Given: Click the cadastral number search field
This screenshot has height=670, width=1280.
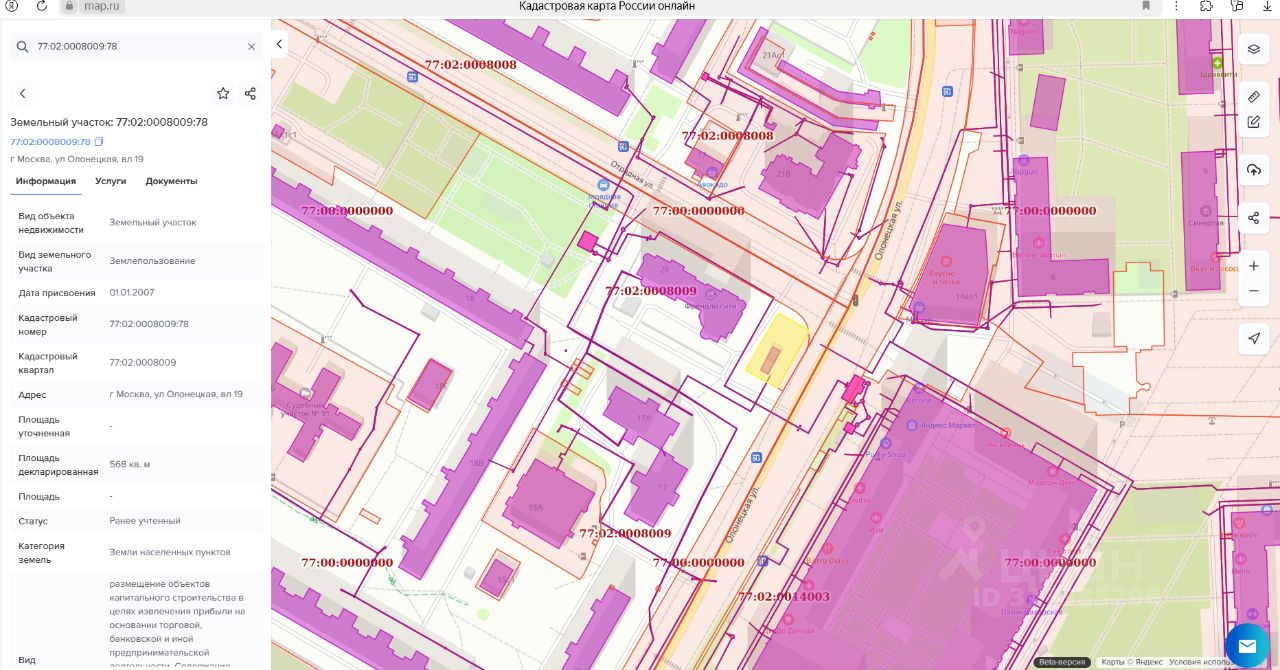Looking at the screenshot, I should point(138,46).
